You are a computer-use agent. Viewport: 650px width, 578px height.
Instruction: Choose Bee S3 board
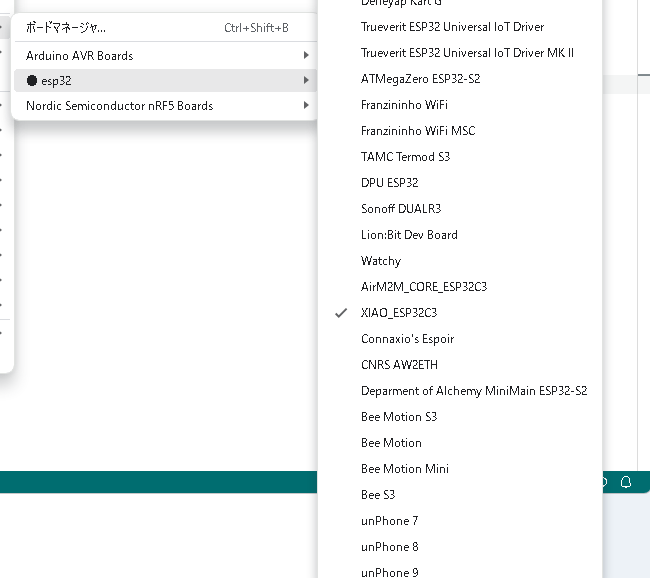(460, 495)
